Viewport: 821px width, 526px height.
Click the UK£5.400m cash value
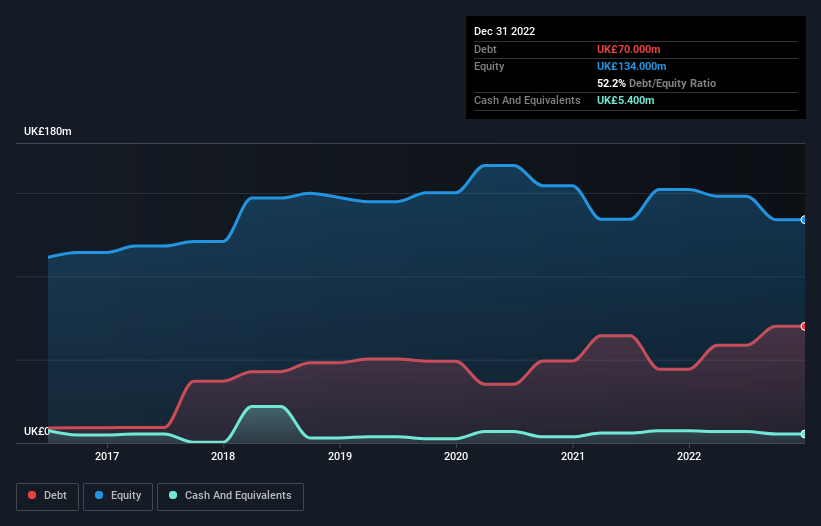626,100
